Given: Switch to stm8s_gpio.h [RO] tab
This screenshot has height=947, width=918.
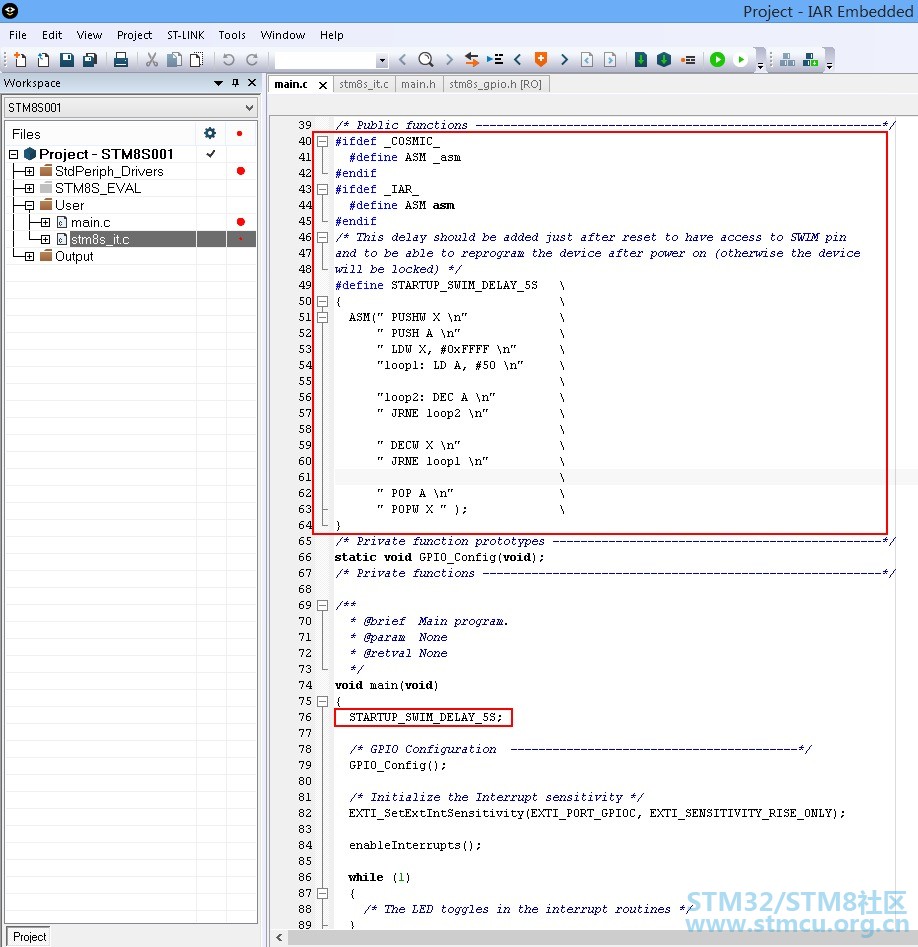Looking at the screenshot, I should tap(495, 84).
